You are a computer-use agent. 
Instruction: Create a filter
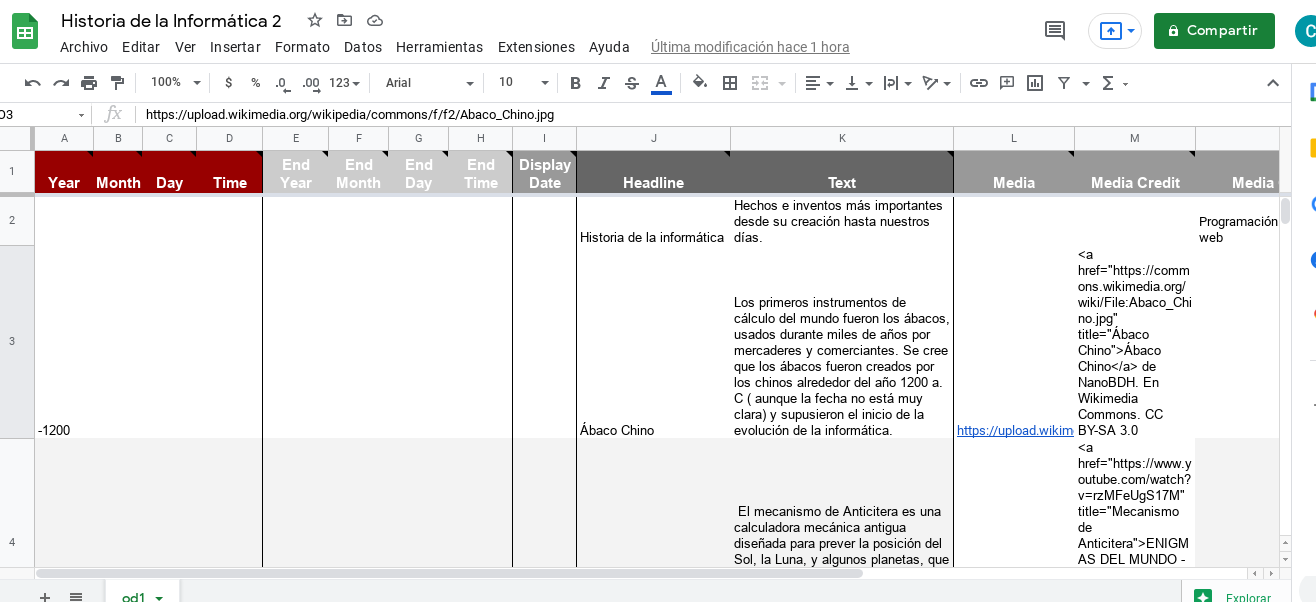tap(1064, 83)
